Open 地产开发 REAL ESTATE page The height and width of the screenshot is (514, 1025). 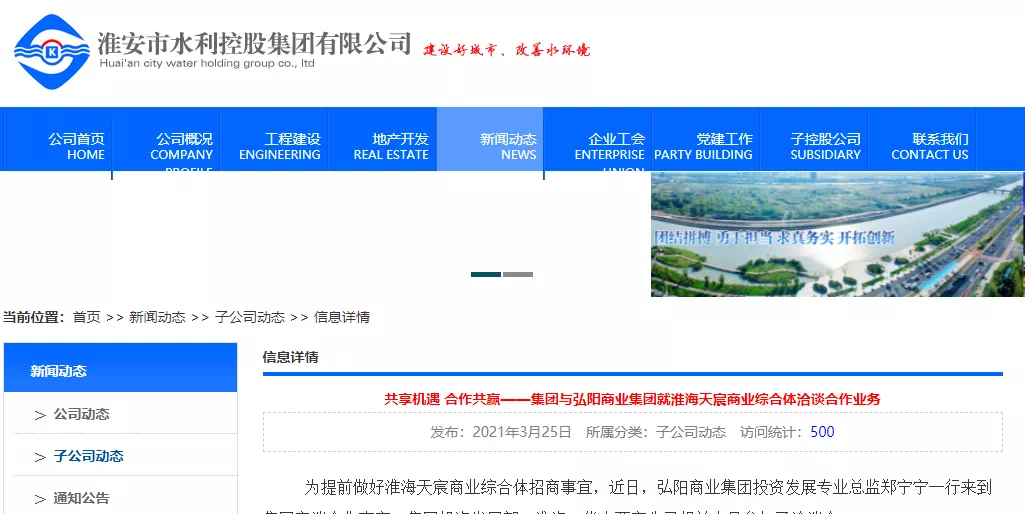pos(391,146)
